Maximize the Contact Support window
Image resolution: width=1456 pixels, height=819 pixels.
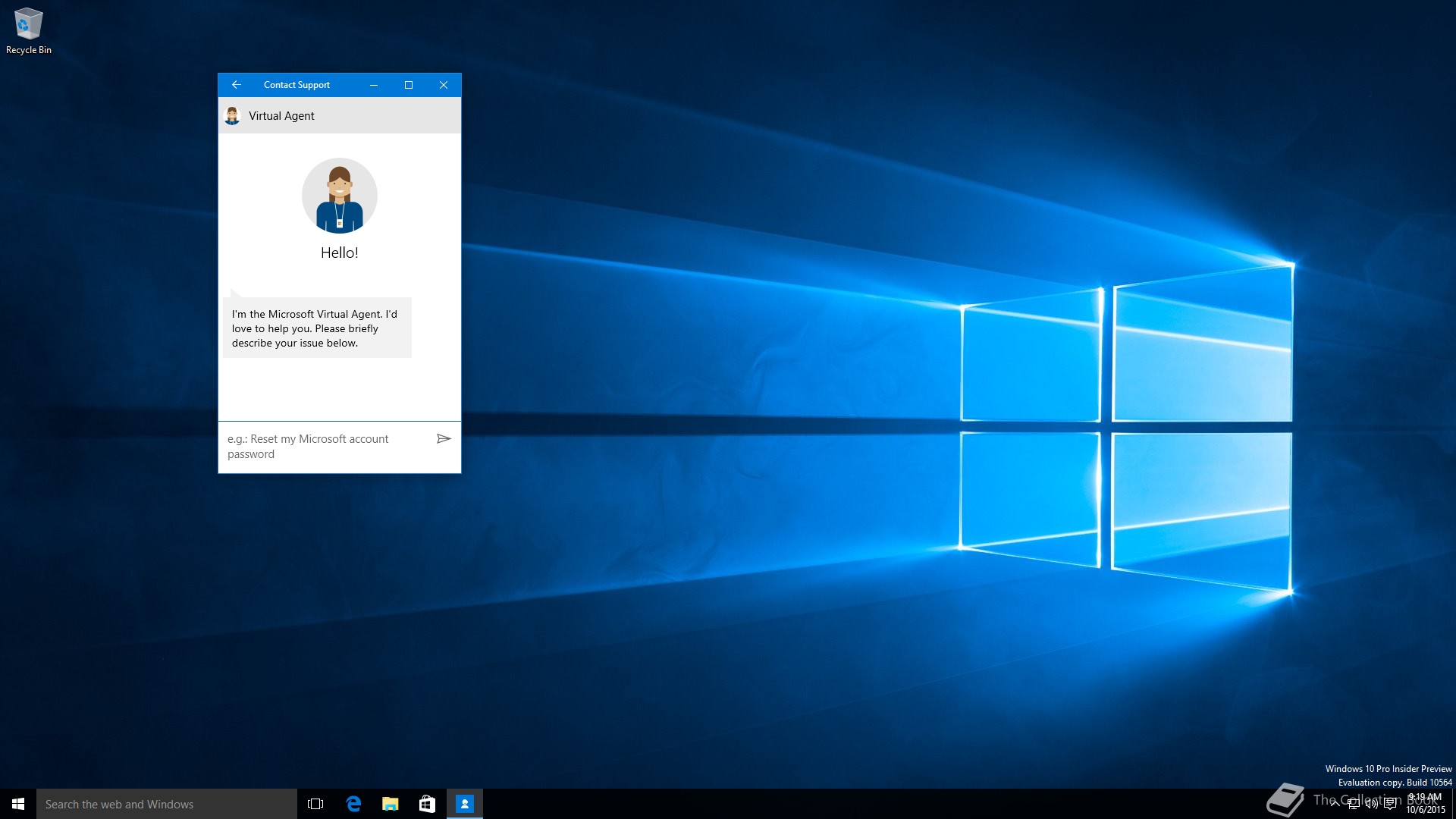(409, 85)
